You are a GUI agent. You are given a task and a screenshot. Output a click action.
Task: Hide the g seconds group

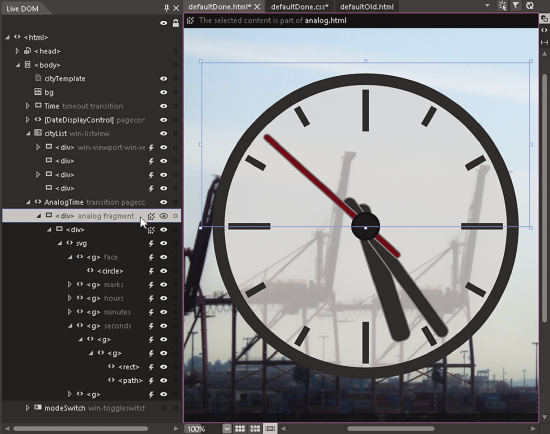[163, 326]
